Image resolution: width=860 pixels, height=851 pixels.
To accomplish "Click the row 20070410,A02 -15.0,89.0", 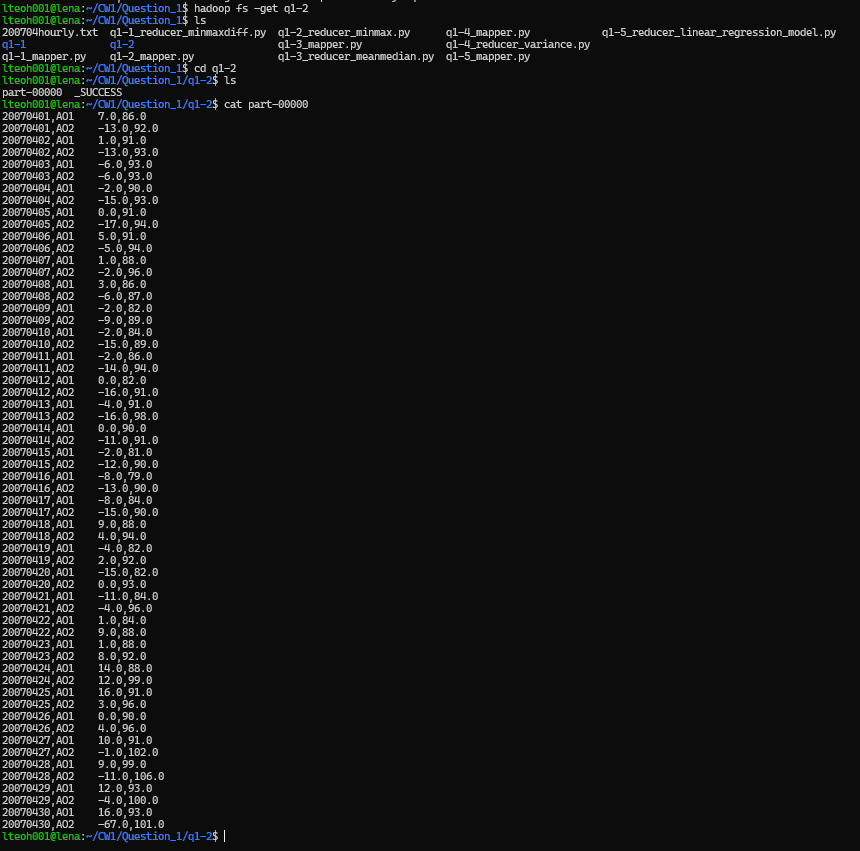I will (x=80, y=344).
